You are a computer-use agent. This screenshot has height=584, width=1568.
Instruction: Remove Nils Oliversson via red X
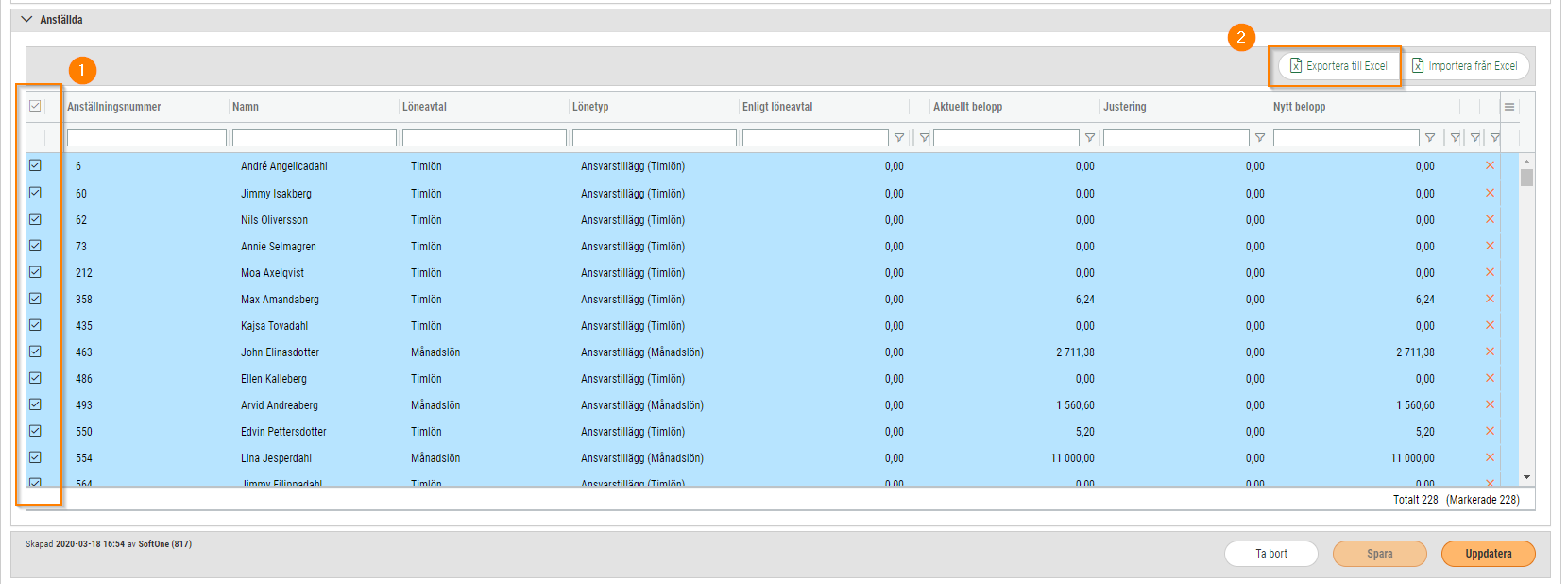[x=1491, y=219]
